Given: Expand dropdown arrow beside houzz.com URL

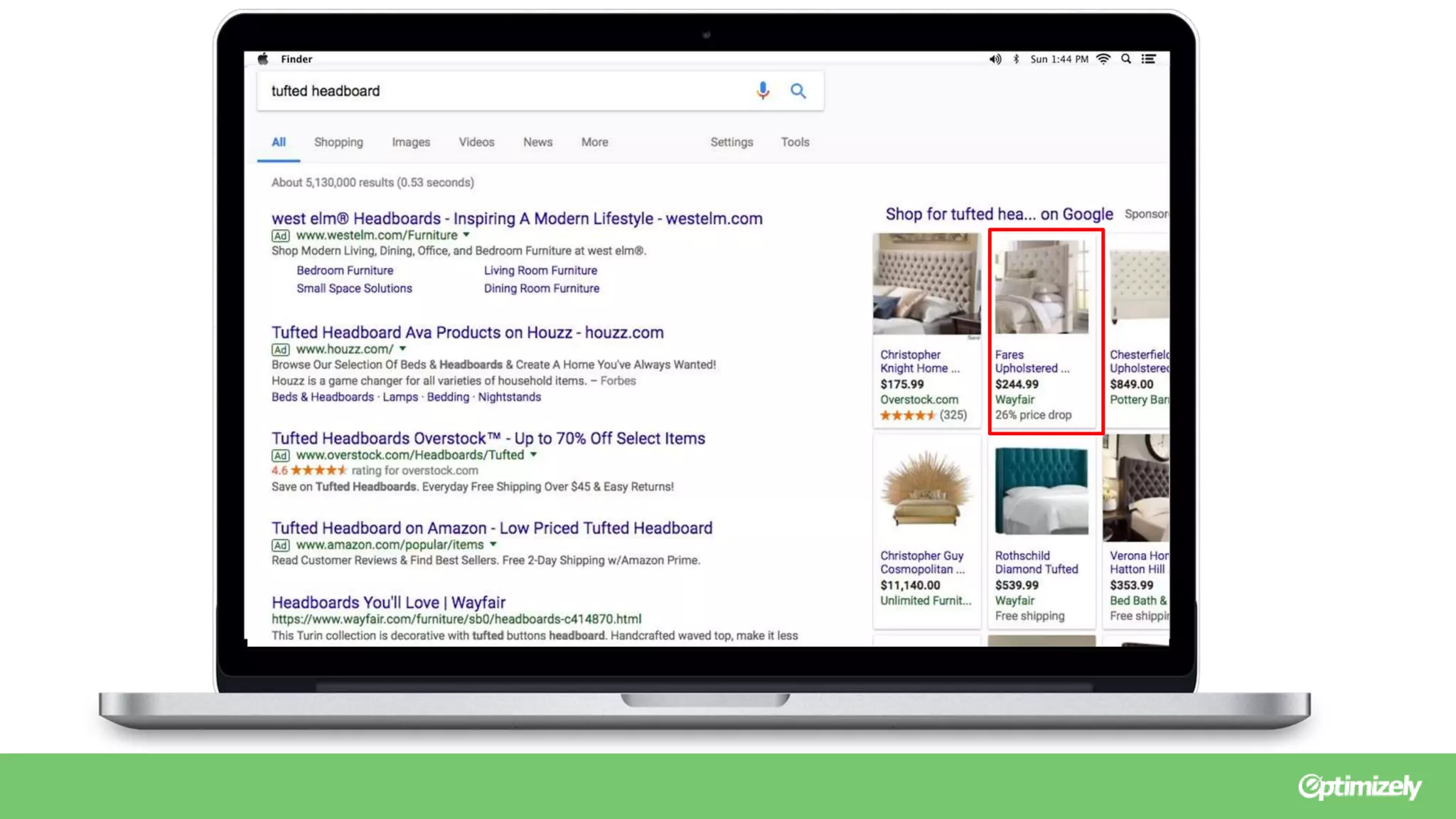Looking at the screenshot, I should click(402, 348).
